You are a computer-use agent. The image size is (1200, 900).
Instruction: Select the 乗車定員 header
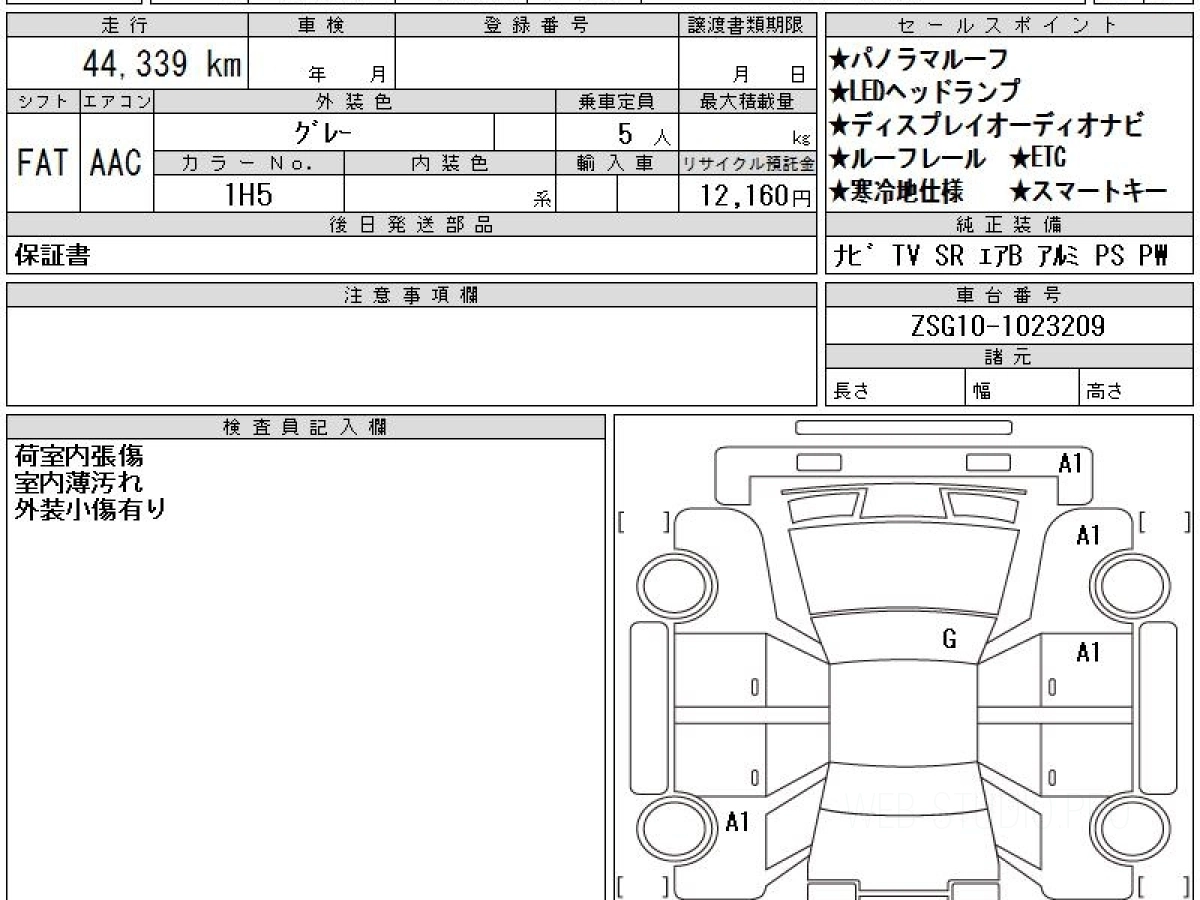[616, 101]
